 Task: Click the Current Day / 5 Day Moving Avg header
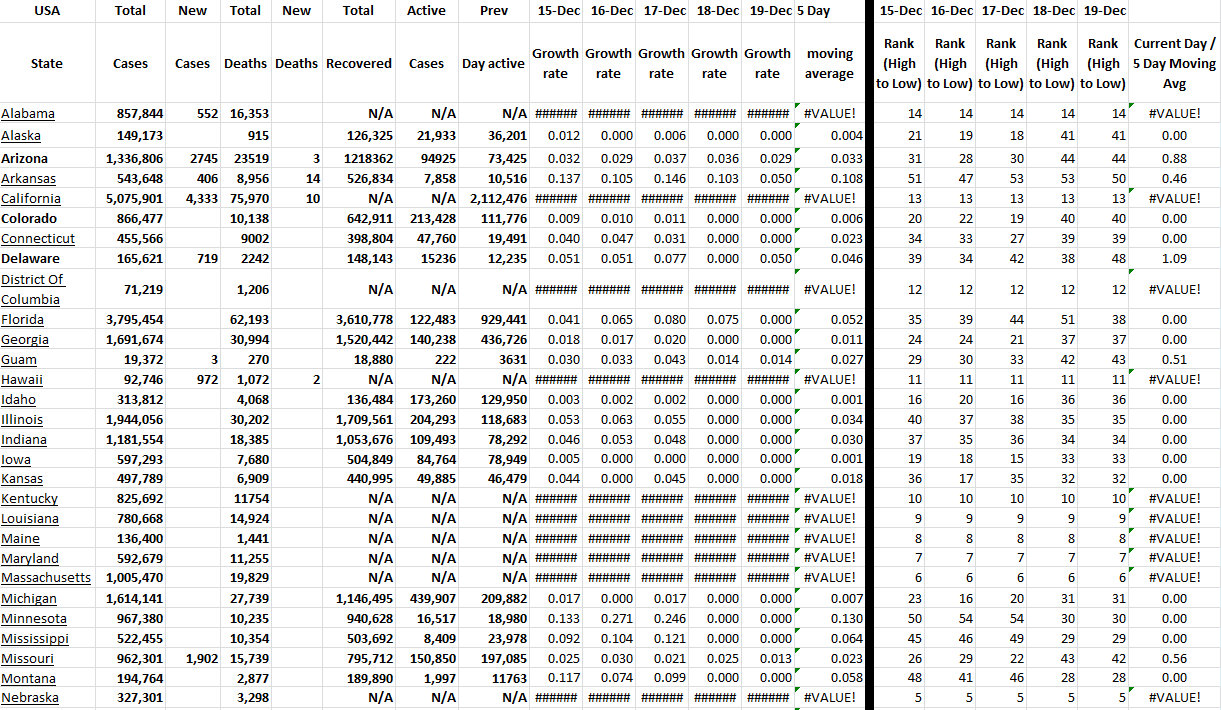pyautogui.click(x=1174, y=64)
